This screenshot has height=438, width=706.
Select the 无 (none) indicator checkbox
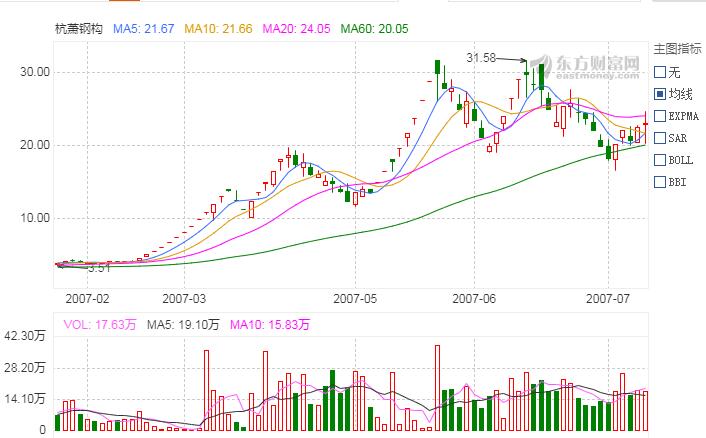660,72
